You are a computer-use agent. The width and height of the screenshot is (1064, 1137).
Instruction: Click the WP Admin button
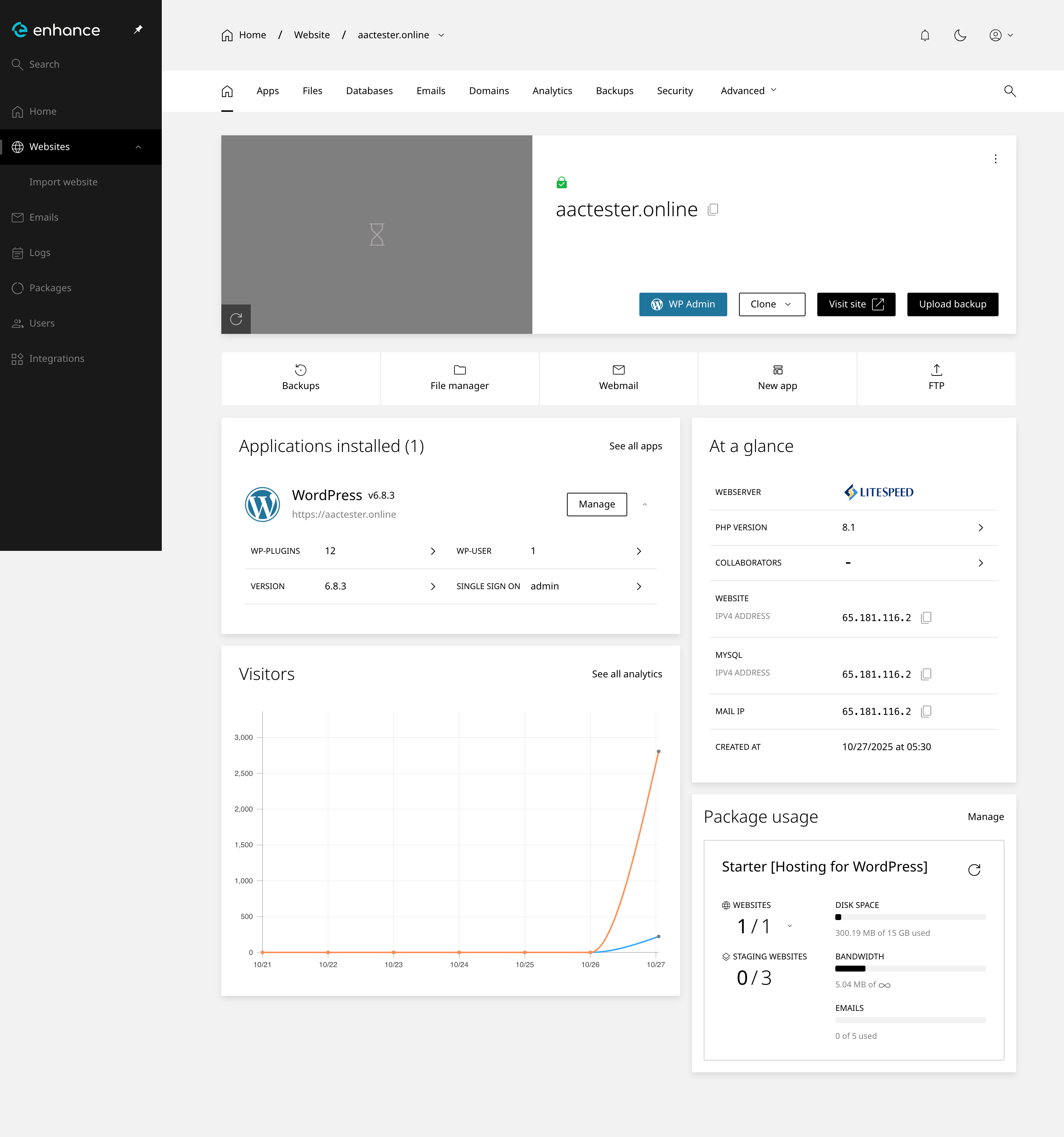(x=683, y=304)
